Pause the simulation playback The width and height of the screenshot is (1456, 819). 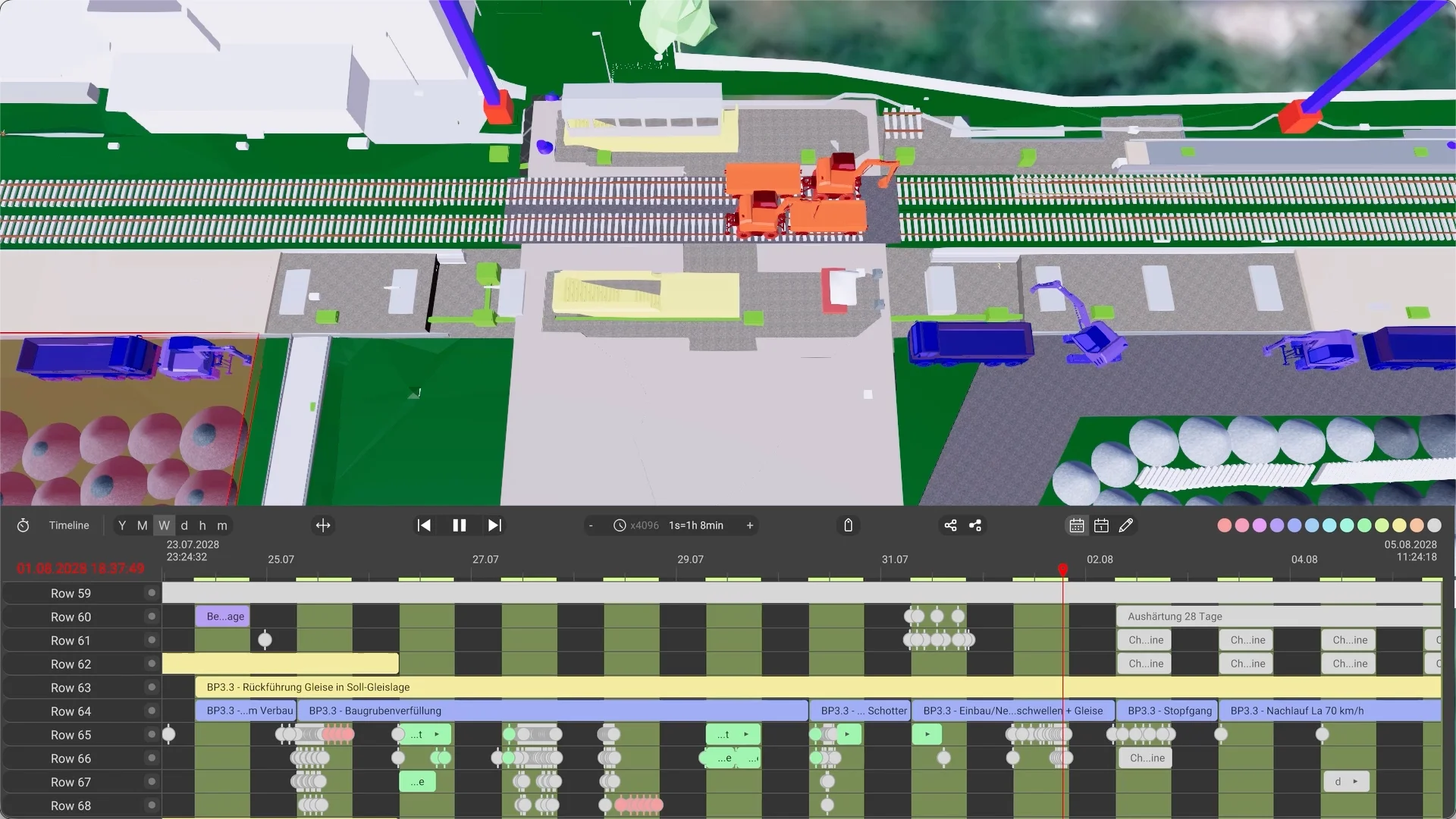pos(460,526)
